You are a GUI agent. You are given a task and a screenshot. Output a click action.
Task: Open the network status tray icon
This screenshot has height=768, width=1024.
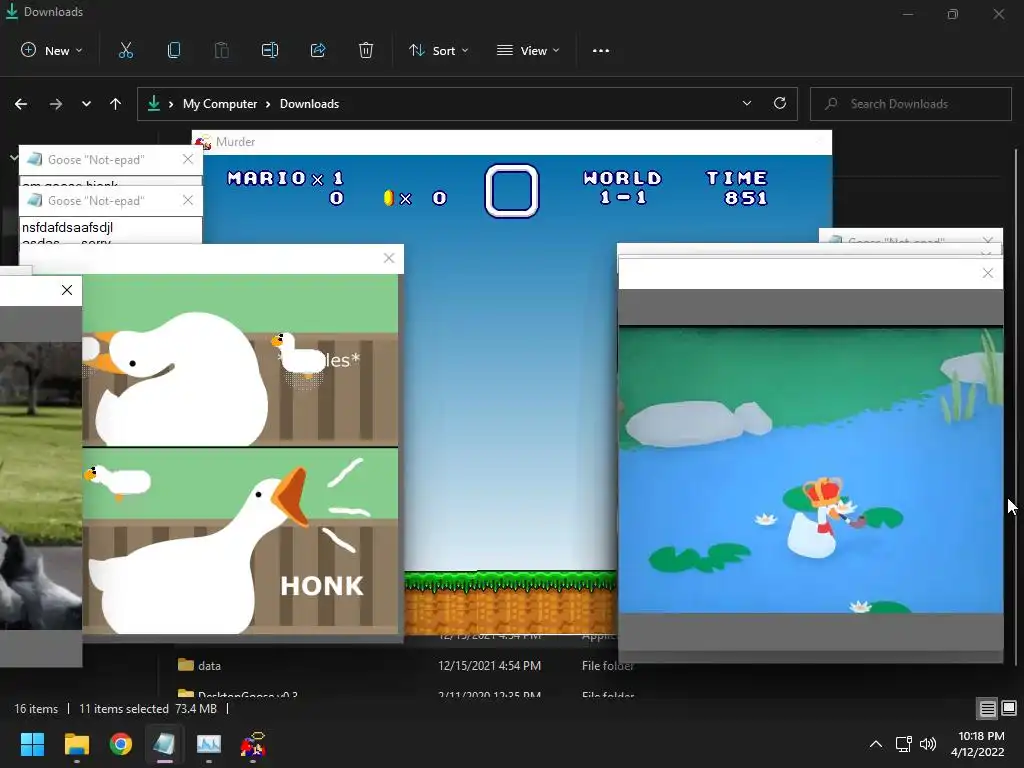point(904,744)
